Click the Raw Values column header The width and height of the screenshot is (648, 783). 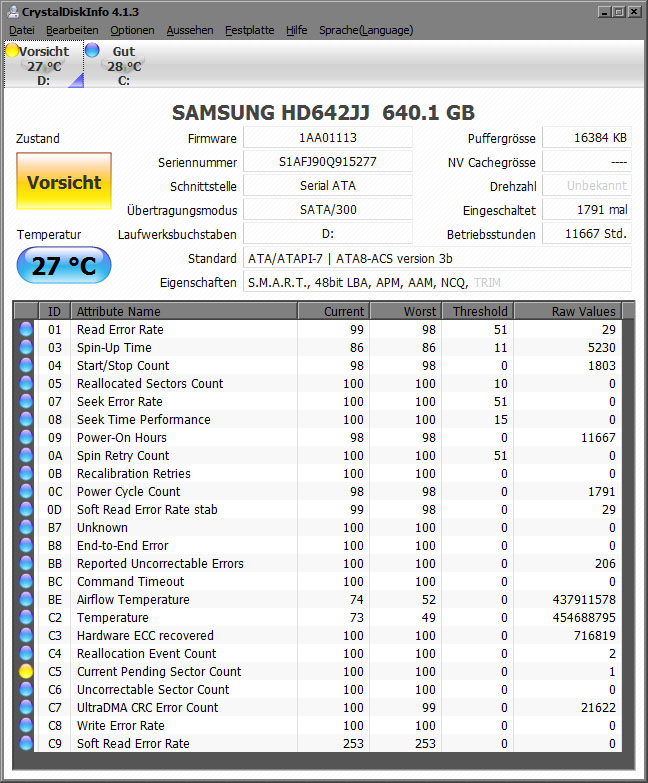(x=568, y=311)
